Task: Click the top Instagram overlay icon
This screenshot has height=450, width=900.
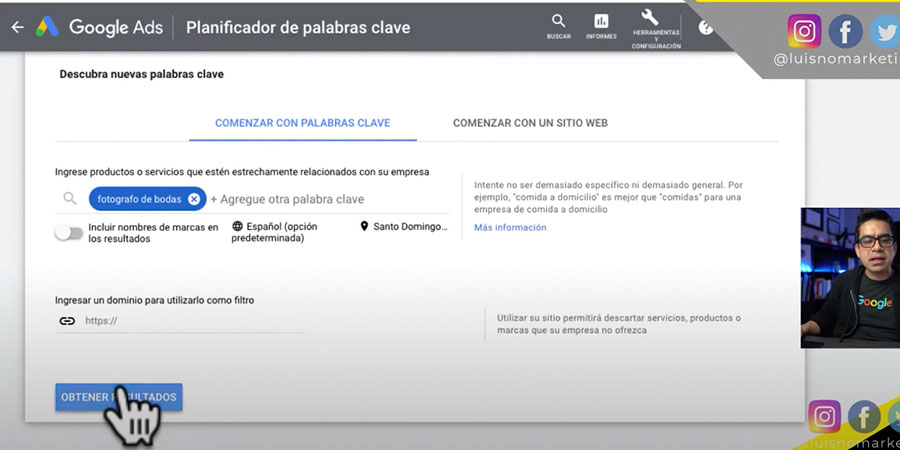Action: click(804, 31)
